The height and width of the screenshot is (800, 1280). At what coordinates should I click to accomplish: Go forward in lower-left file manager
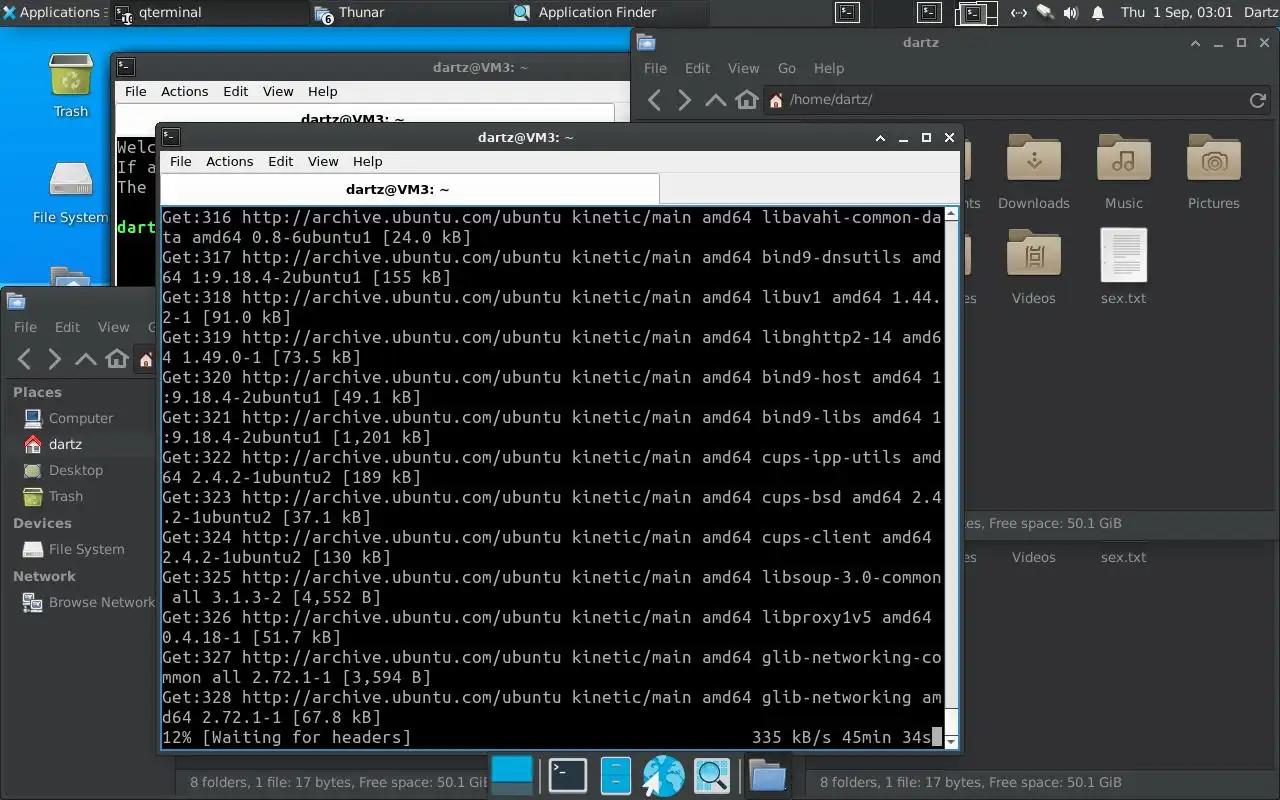(x=55, y=359)
